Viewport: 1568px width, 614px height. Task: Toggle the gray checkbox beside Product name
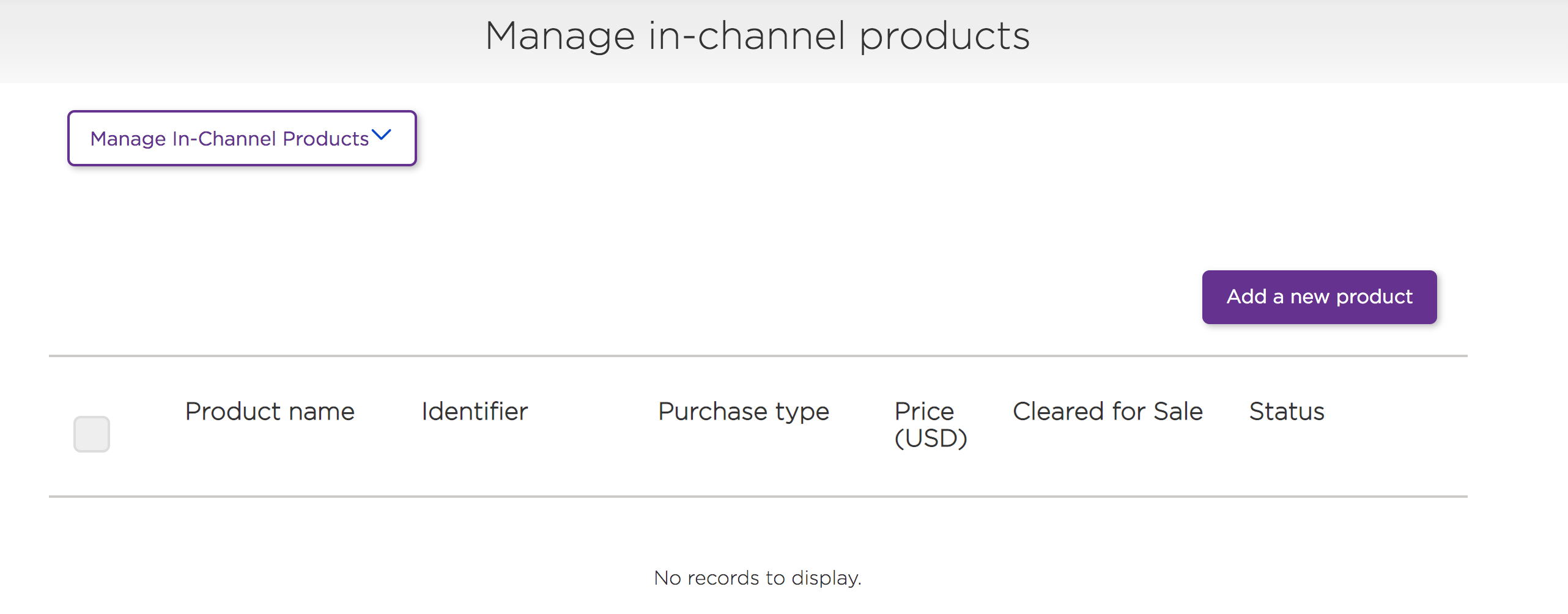tap(92, 434)
